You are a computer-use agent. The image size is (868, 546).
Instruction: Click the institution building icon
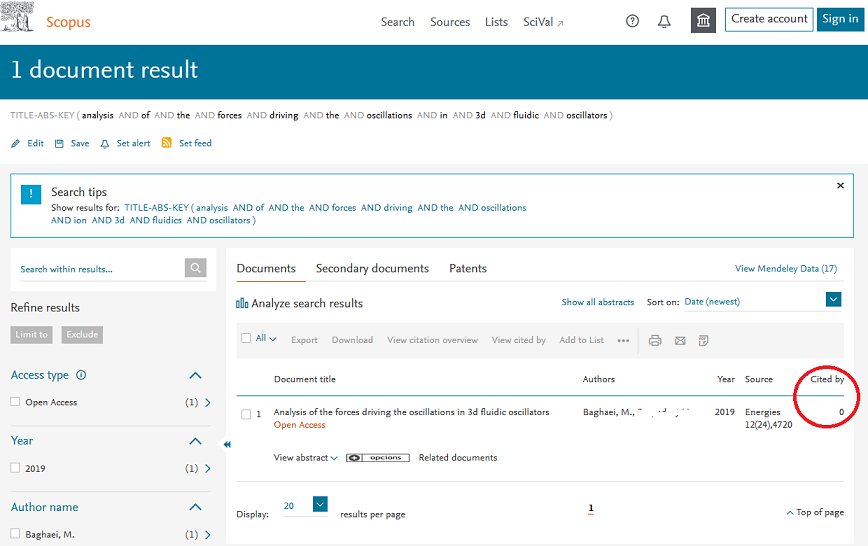click(704, 21)
